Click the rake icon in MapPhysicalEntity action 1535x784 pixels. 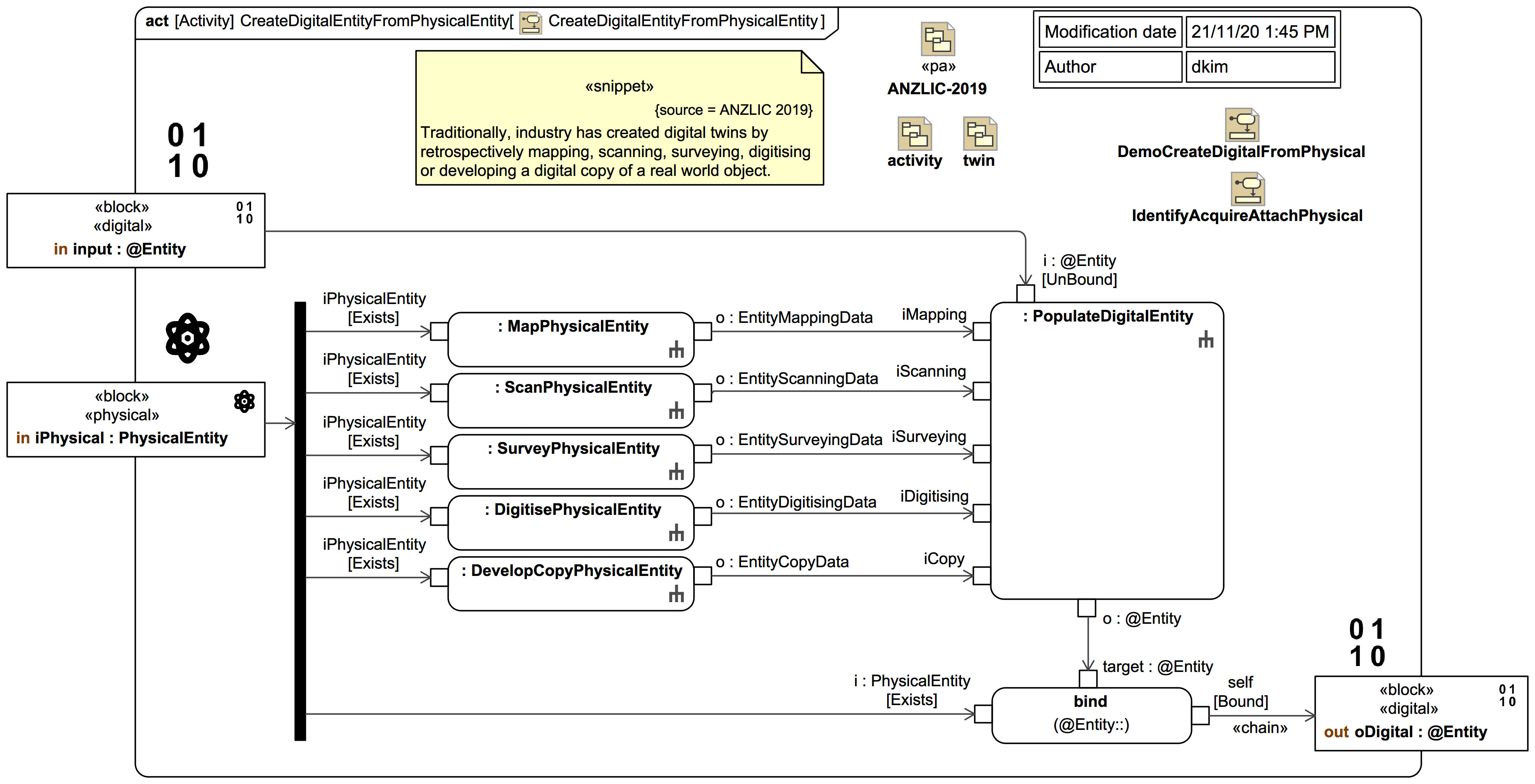(x=676, y=349)
